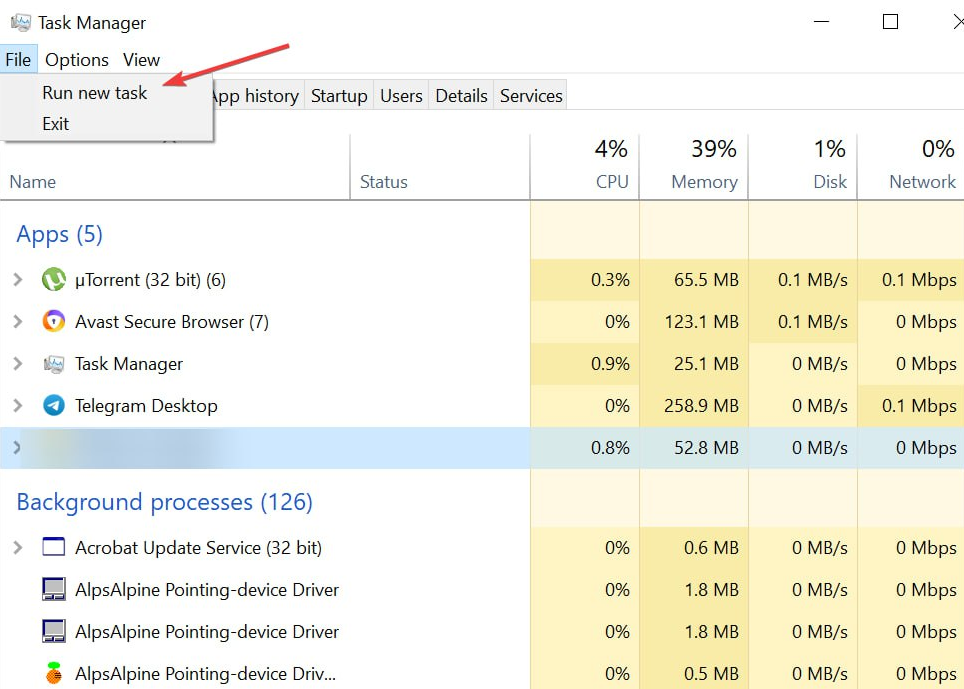The height and width of the screenshot is (689, 964).
Task: Click the 258.9 MB memory value
Action: (x=701, y=406)
